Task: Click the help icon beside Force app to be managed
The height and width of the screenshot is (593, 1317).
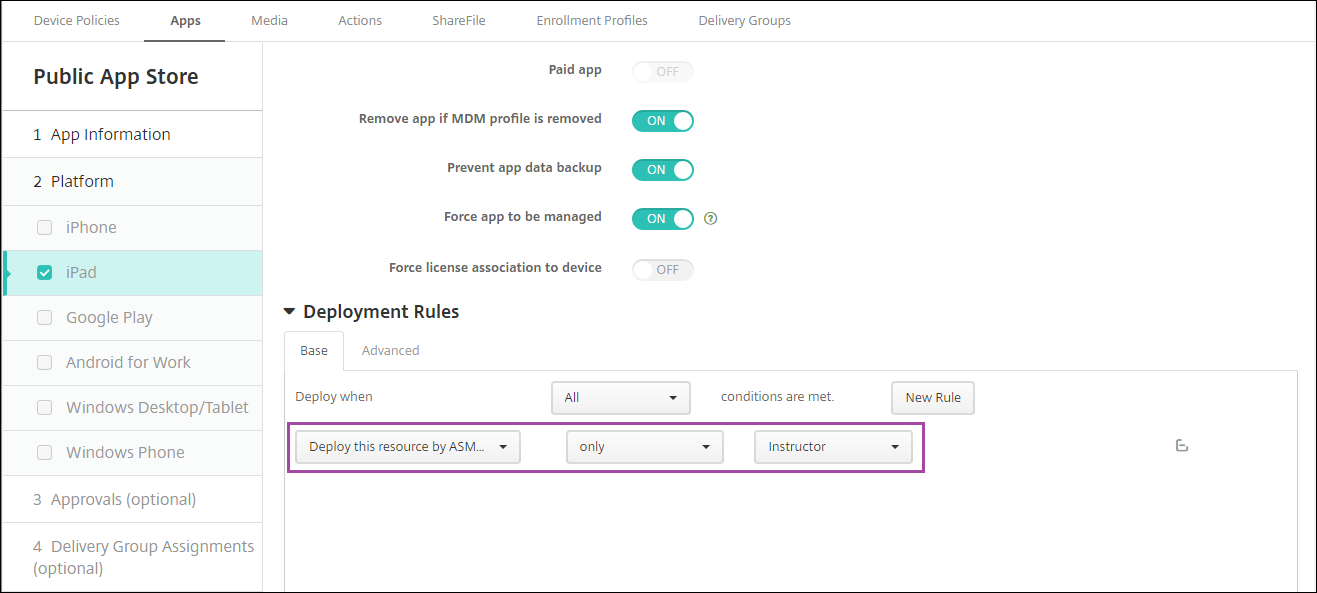Action: point(711,218)
